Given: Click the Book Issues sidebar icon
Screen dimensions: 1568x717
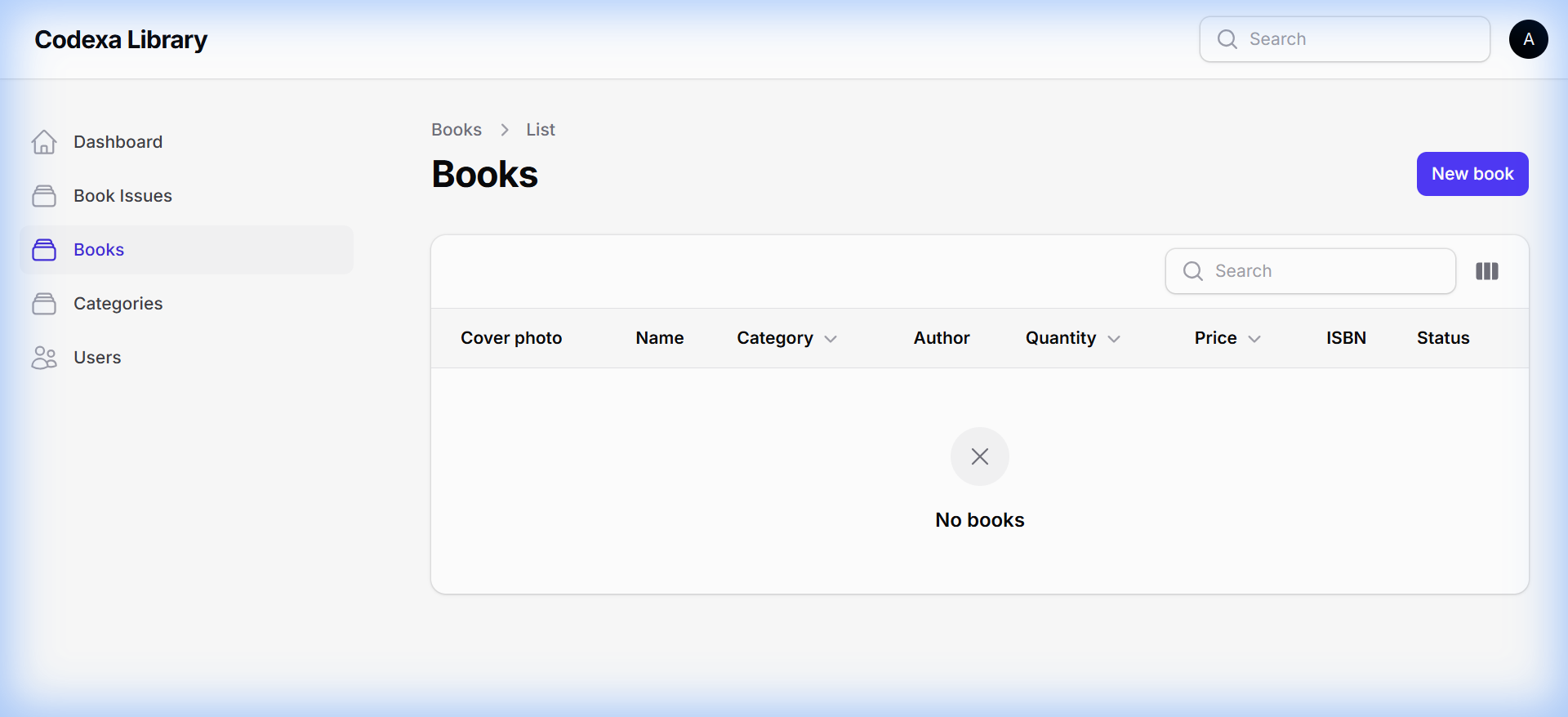Looking at the screenshot, I should [44, 196].
